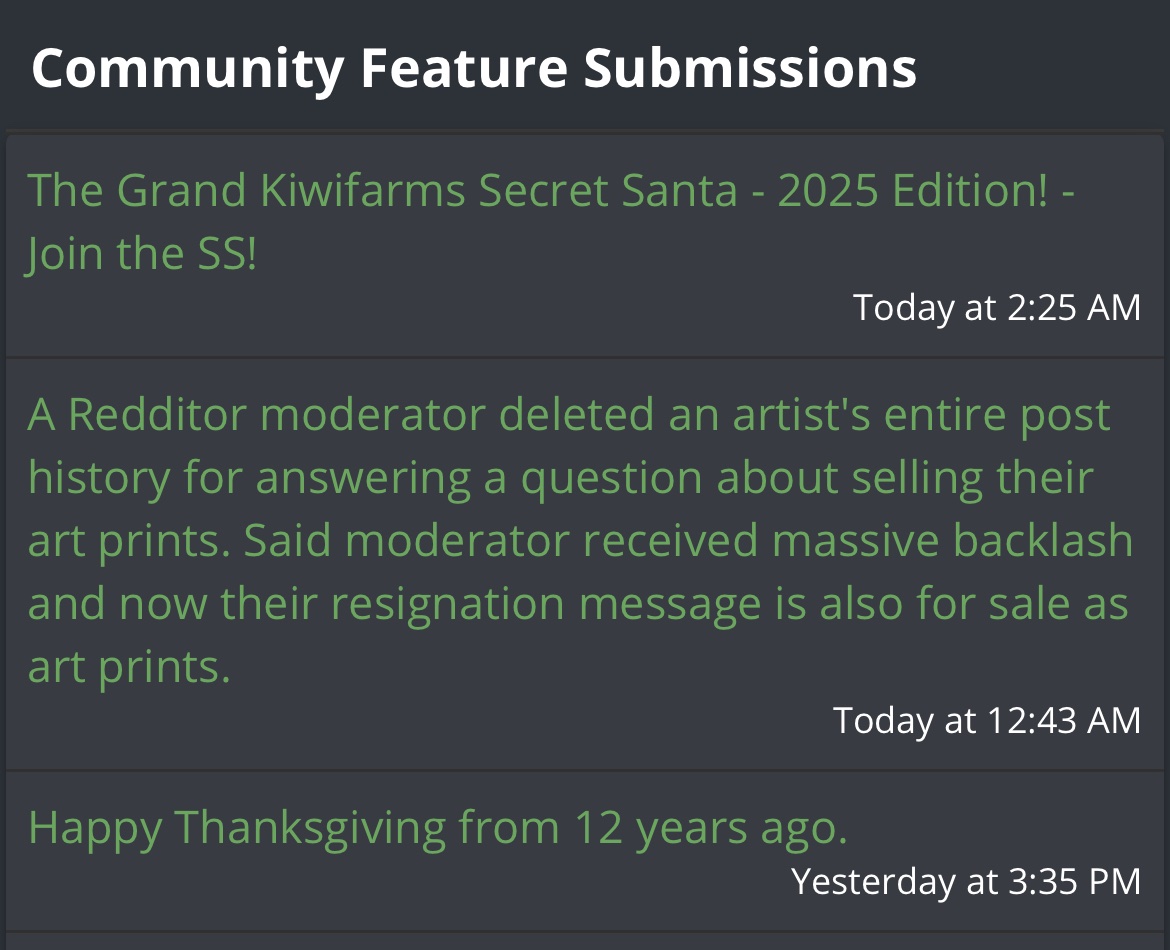The height and width of the screenshot is (950, 1170).
Task: Click the "2025 Edition!" text in first submission
Action: point(912,190)
